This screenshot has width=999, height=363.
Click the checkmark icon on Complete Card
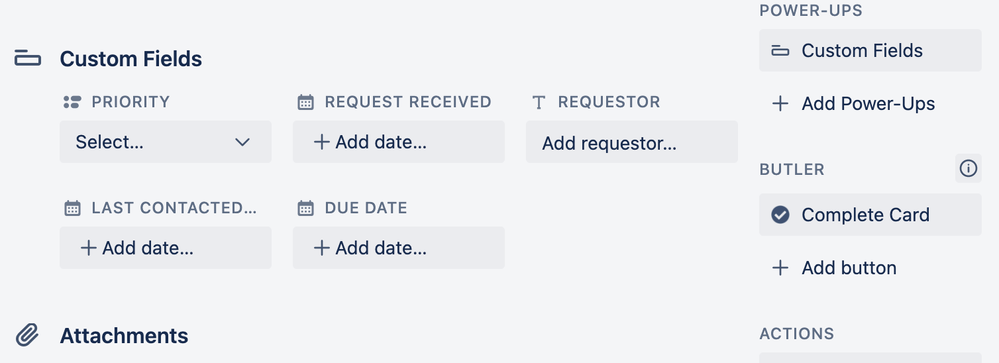[780, 215]
